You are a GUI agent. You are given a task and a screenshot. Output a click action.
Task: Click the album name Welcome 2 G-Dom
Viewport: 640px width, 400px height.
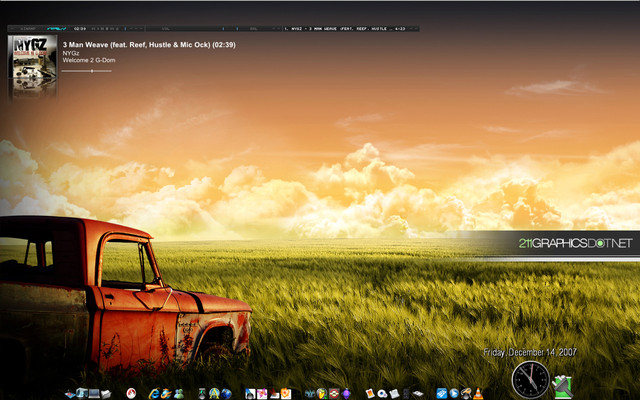(x=89, y=61)
